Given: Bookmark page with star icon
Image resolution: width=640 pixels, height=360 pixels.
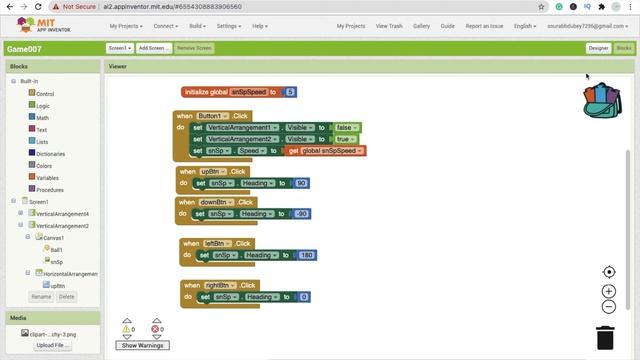Looking at the screenshot, I should (x=541, y=7).
